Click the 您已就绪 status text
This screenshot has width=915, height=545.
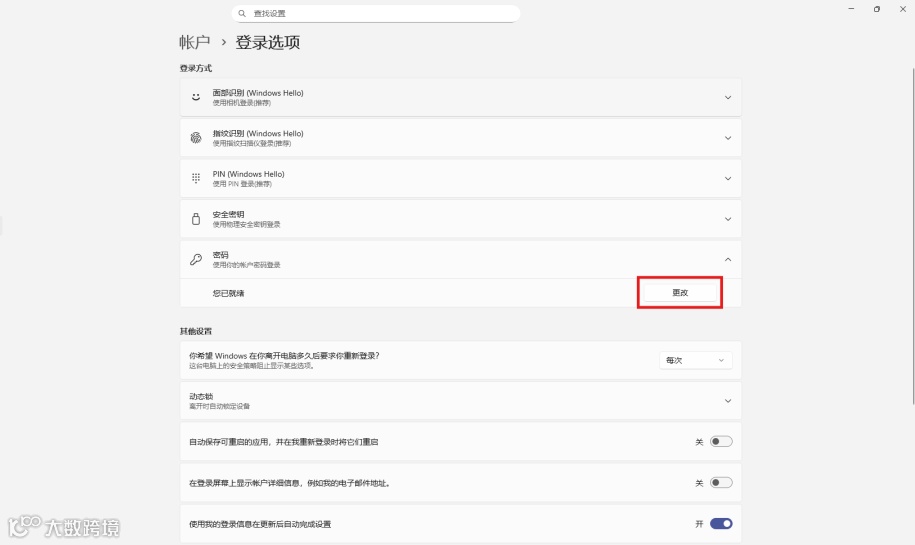click(x=228, y=293)
